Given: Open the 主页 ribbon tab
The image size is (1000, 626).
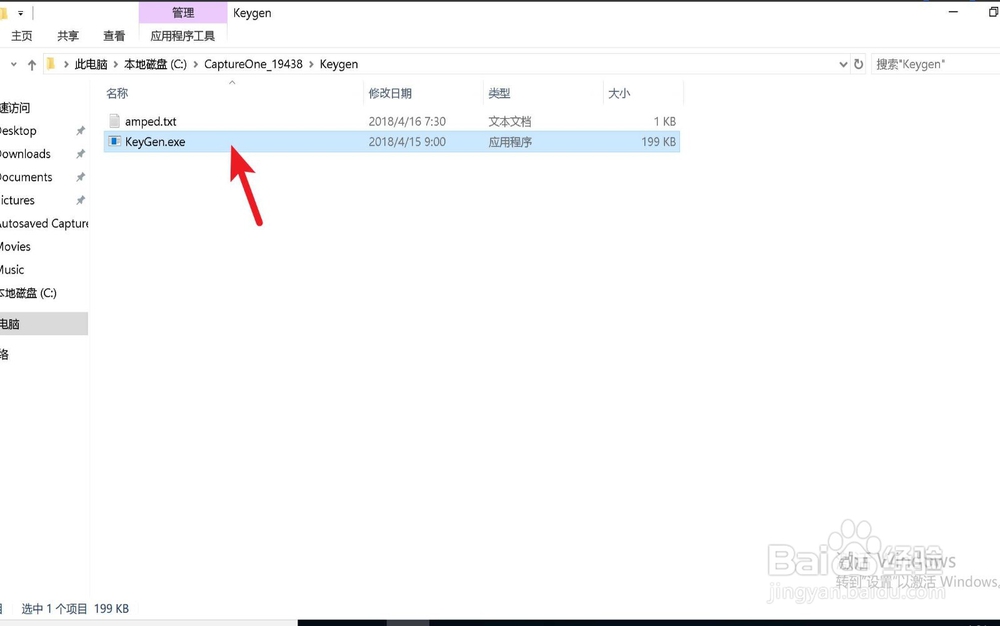Looking at the screenshot, I should point(22,36).
